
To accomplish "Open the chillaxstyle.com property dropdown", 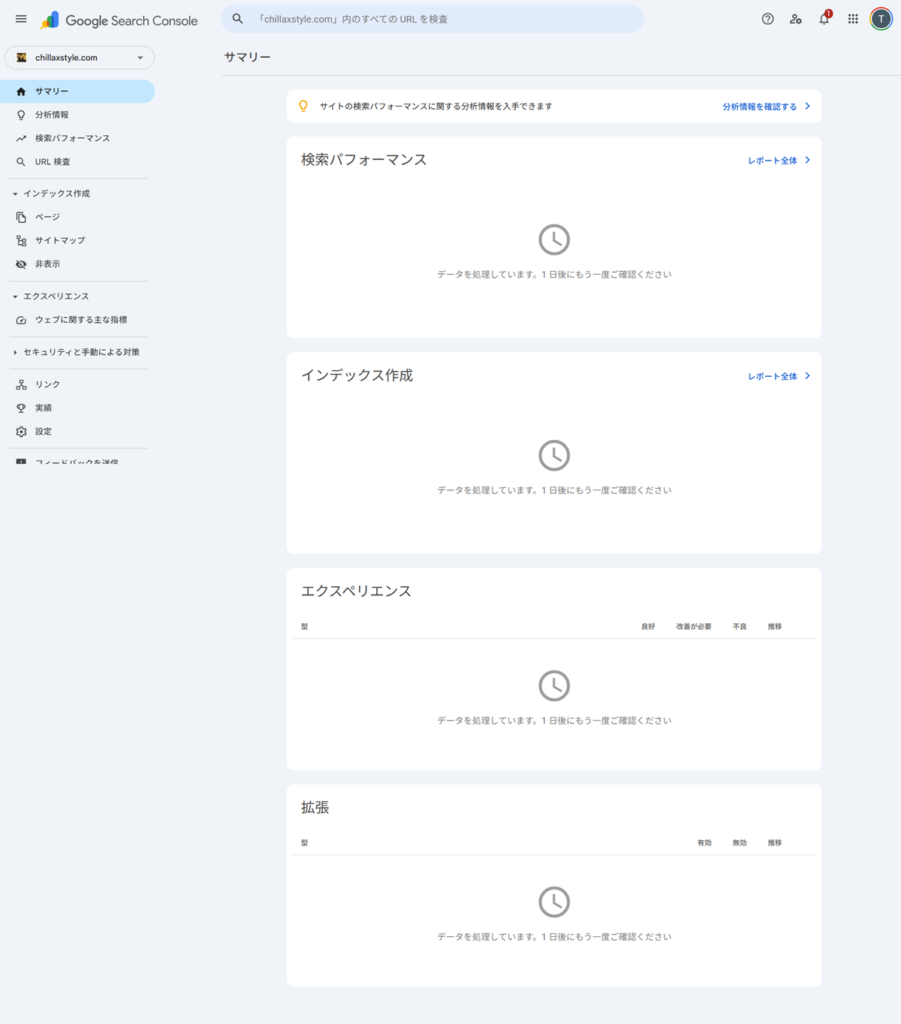I will click(80, 58).
